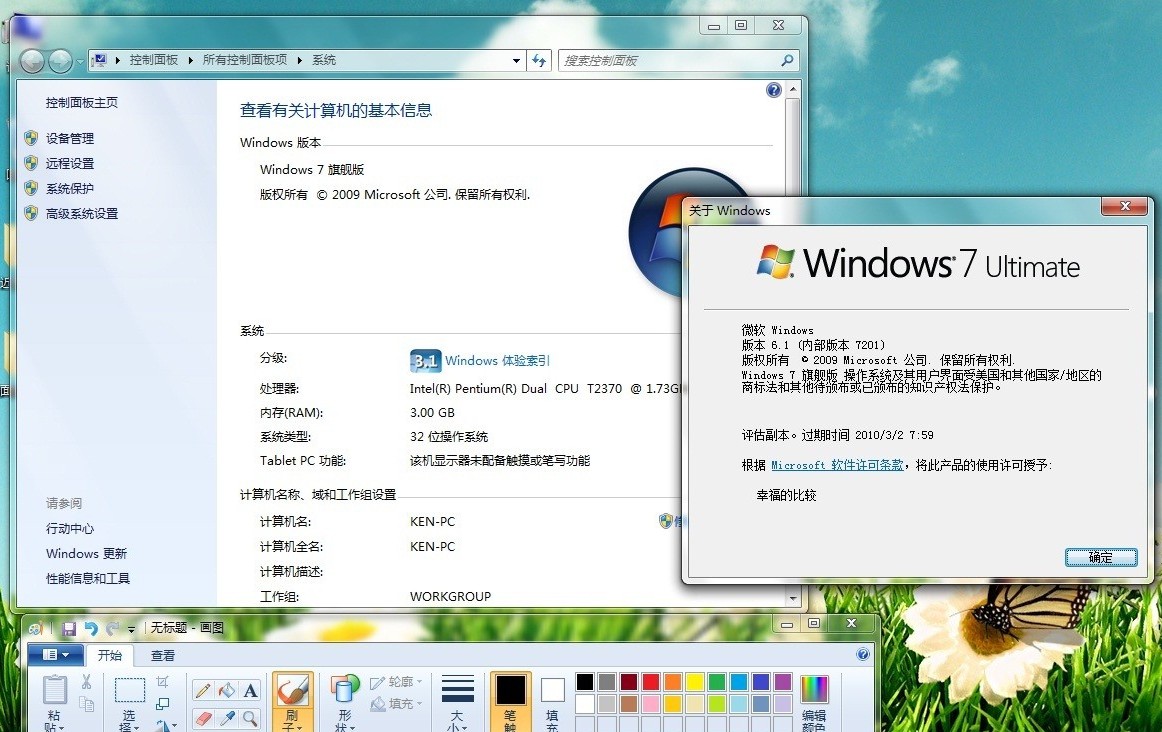Open the 'Microsoft 软件许可条款' link
1162x732 pixels.
(837, 465)
